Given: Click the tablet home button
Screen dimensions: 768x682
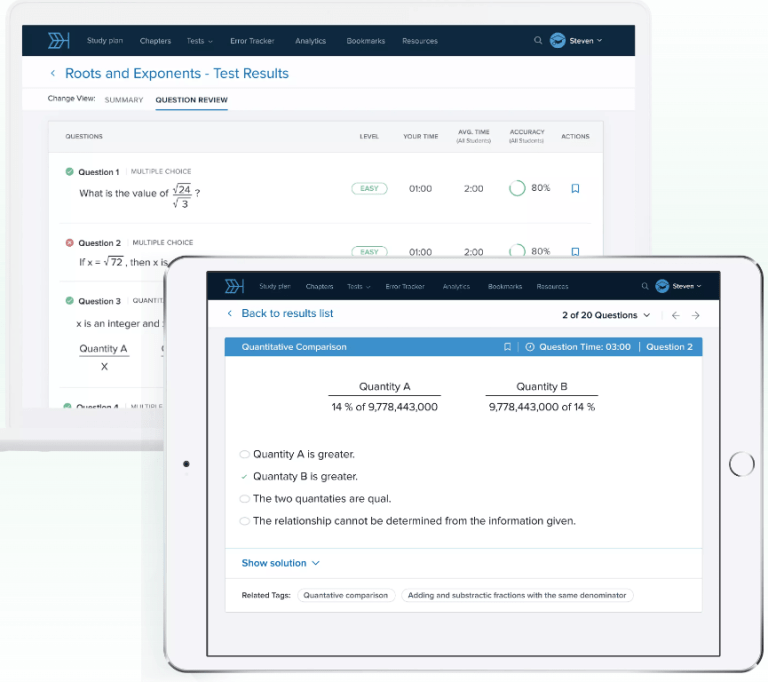Looking at the screenshot, I should click(742, 464).
